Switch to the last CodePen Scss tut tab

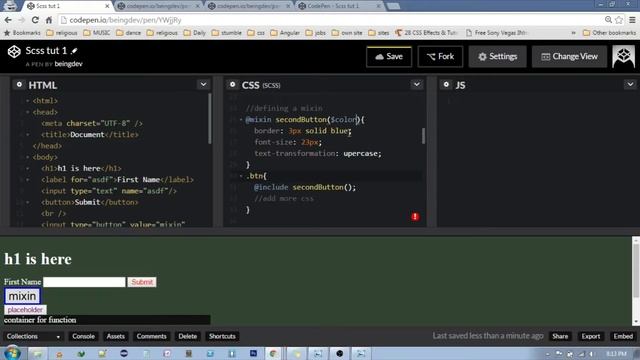click(339, 6)
